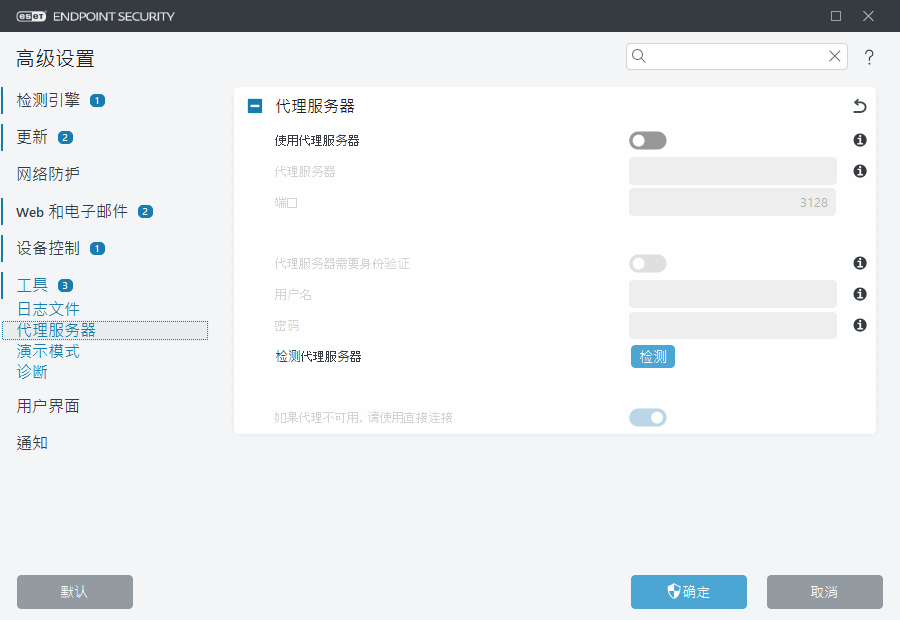Click inside the 端口 input field
This screenshot has width=900, height=620.
(x=732, y=202)
